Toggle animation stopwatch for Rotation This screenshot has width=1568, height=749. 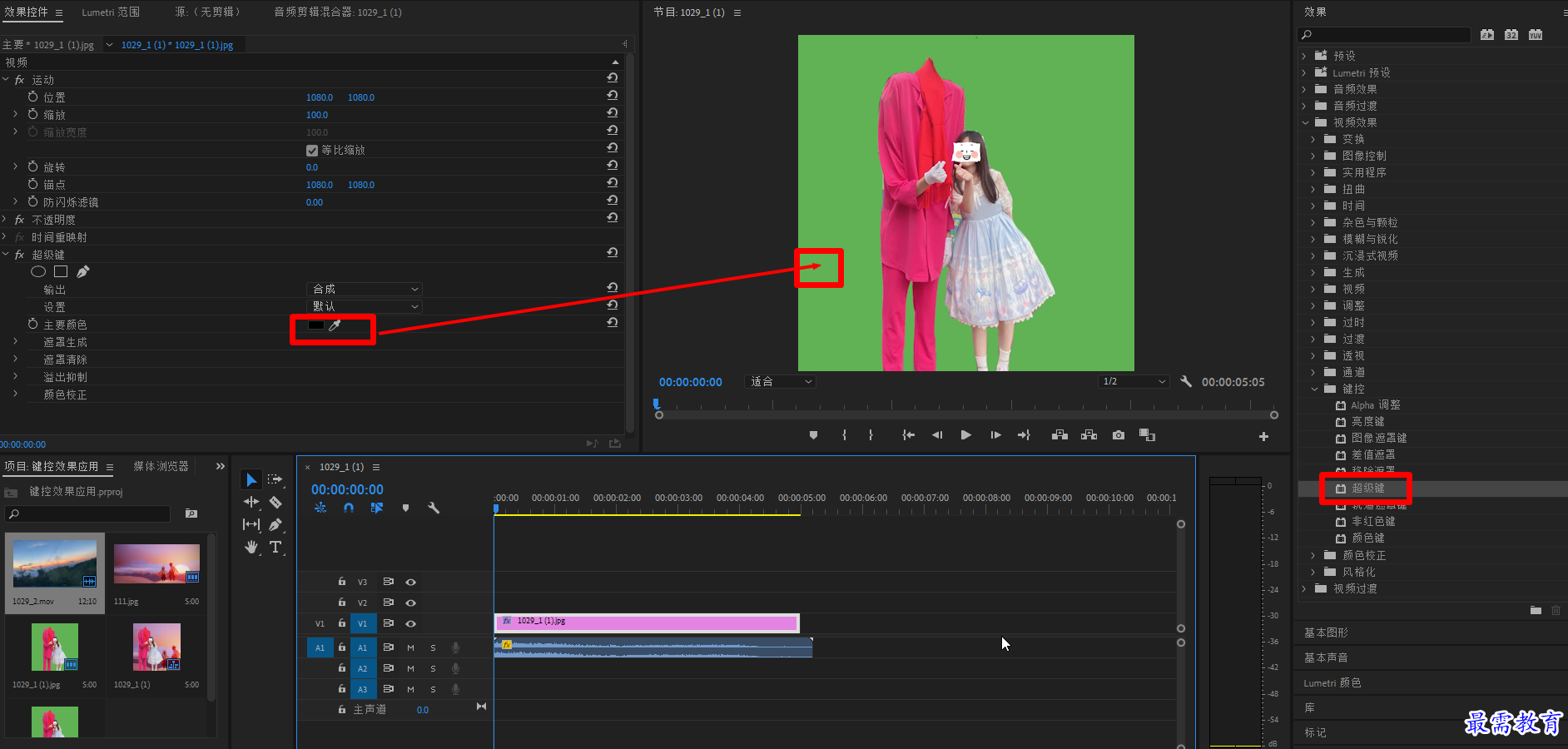click(33, 166)
